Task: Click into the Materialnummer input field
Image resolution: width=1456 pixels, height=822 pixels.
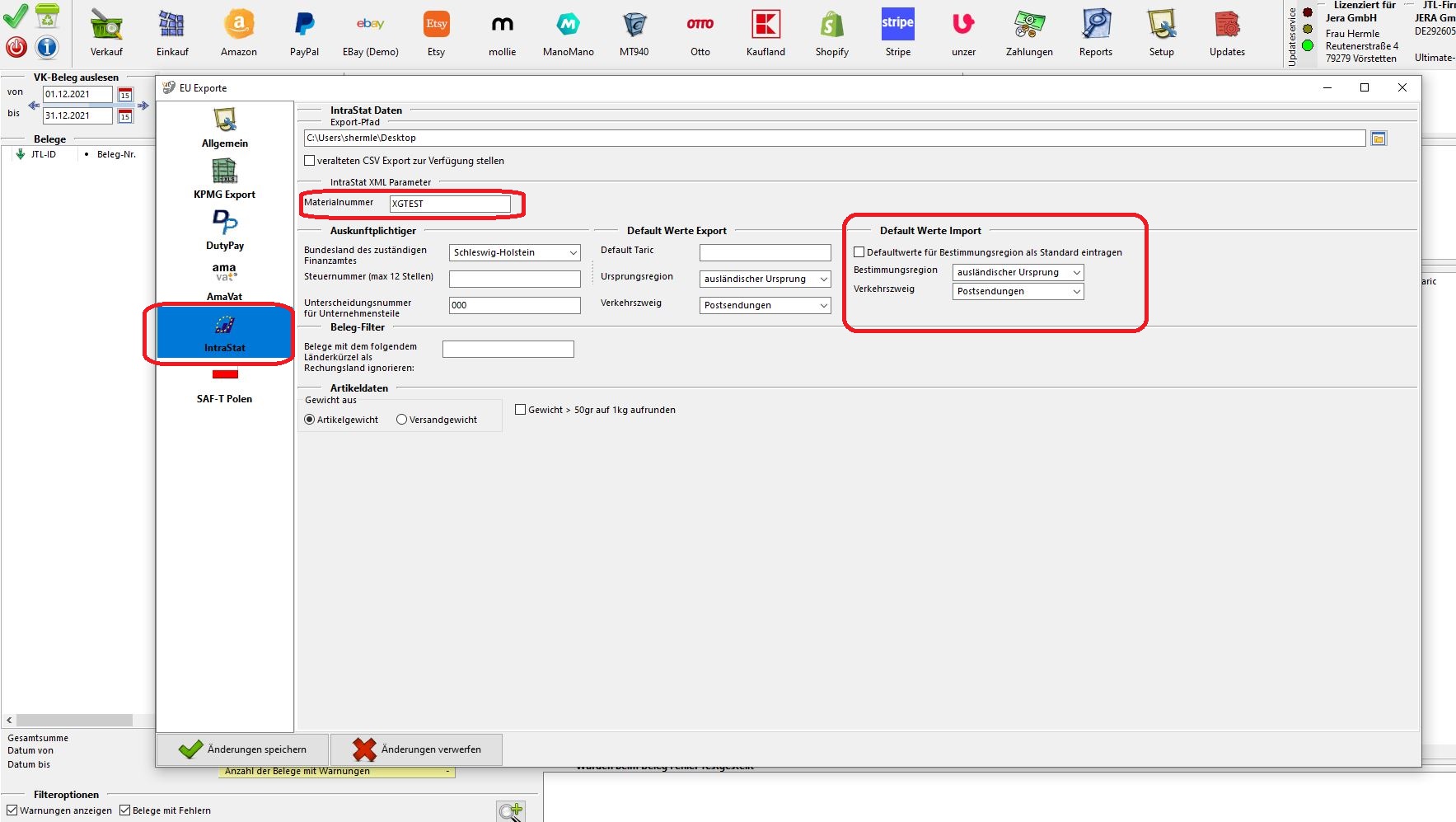Action: pos(450,204)
